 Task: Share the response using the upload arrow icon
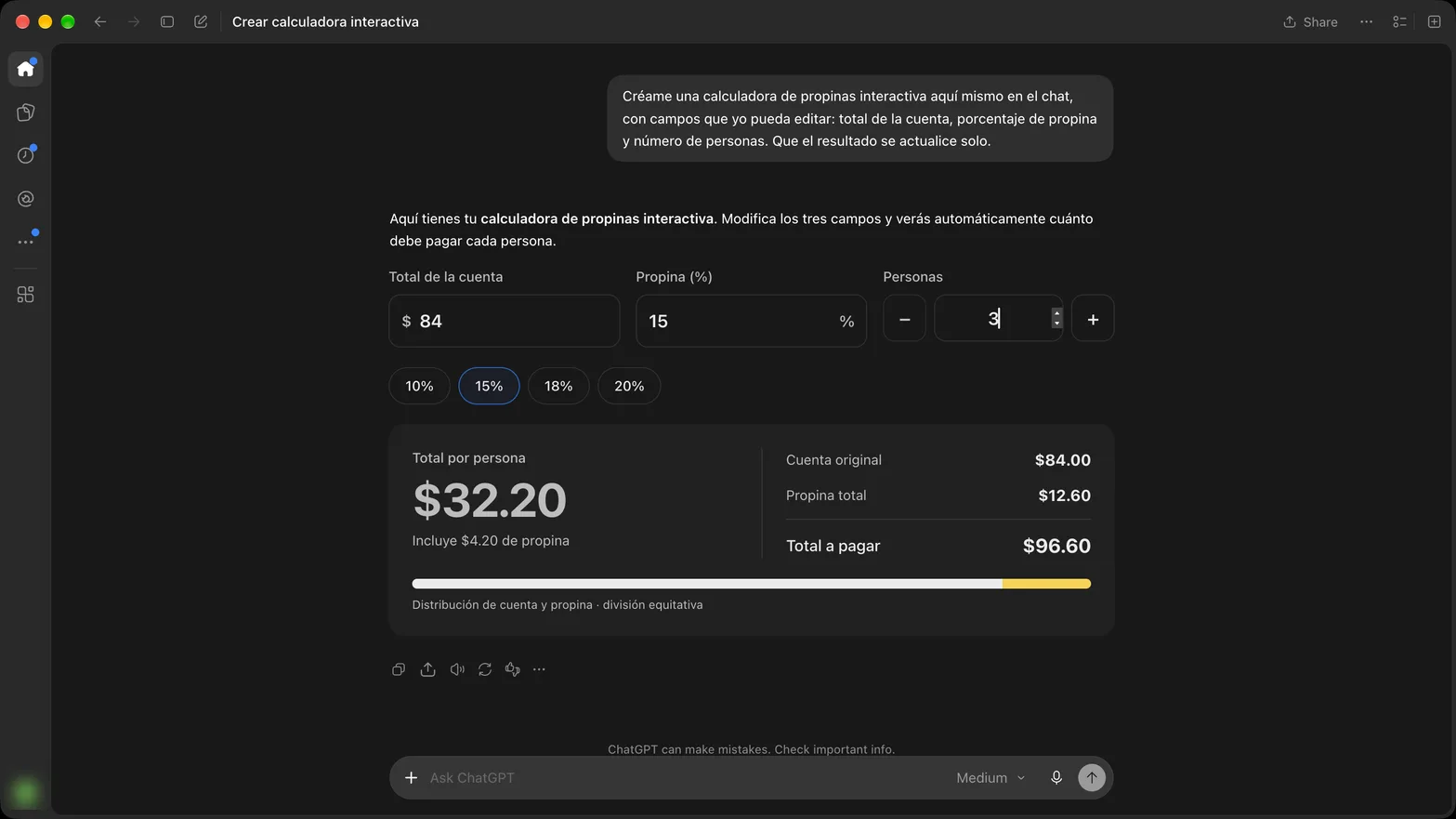427,669
